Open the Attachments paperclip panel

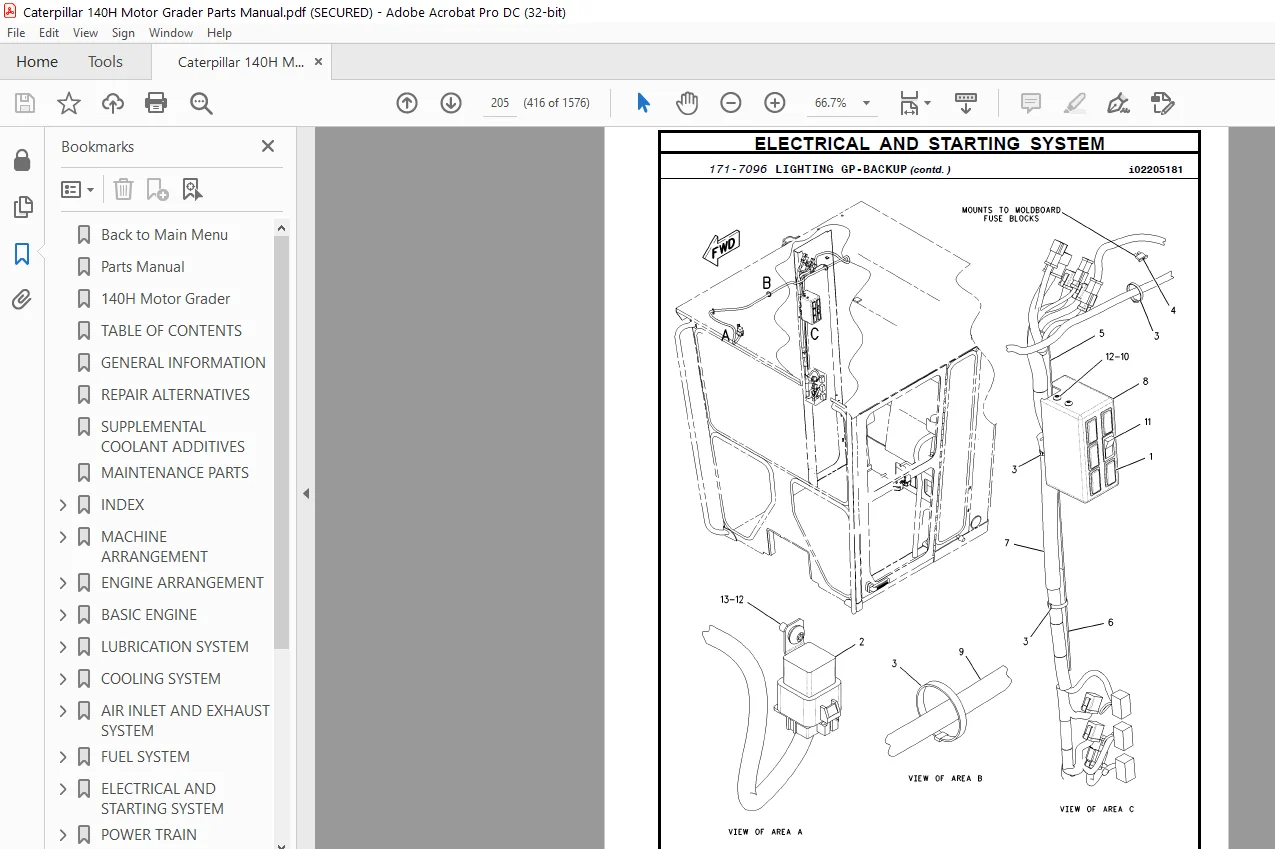pos(22,300)
